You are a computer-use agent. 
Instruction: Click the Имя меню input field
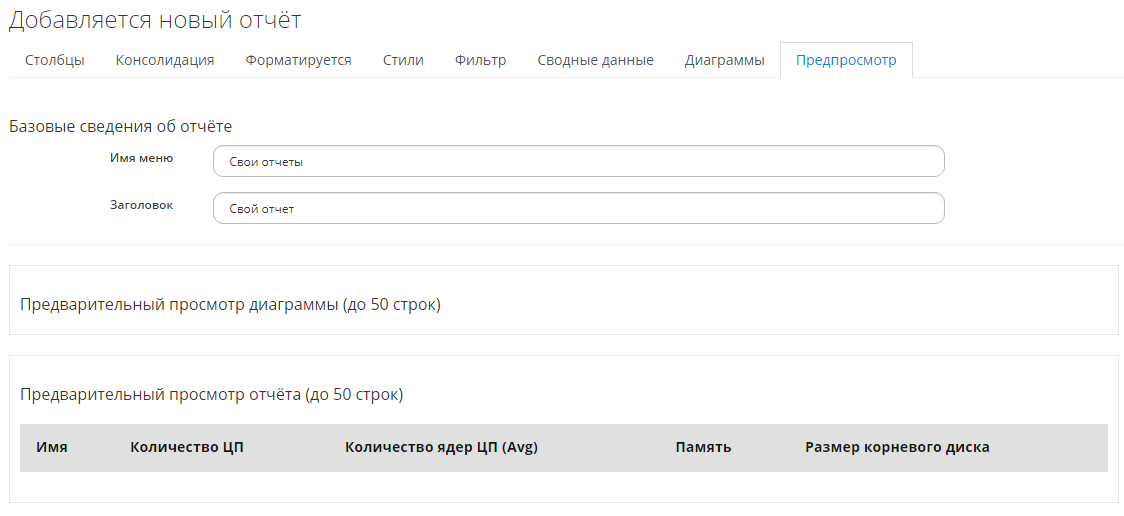[x=578, y=161]
